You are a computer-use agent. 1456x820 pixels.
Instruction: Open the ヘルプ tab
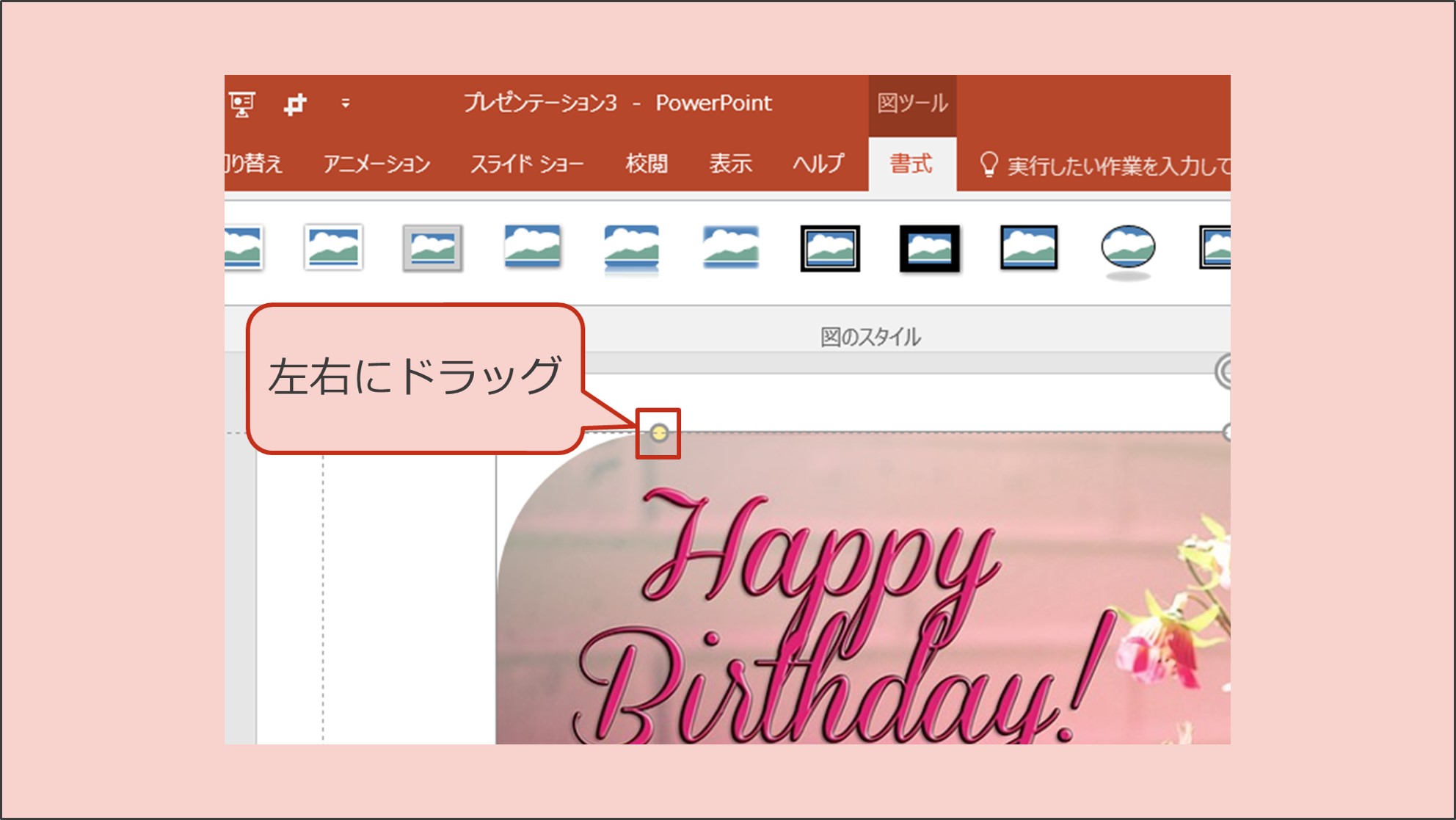818,164
